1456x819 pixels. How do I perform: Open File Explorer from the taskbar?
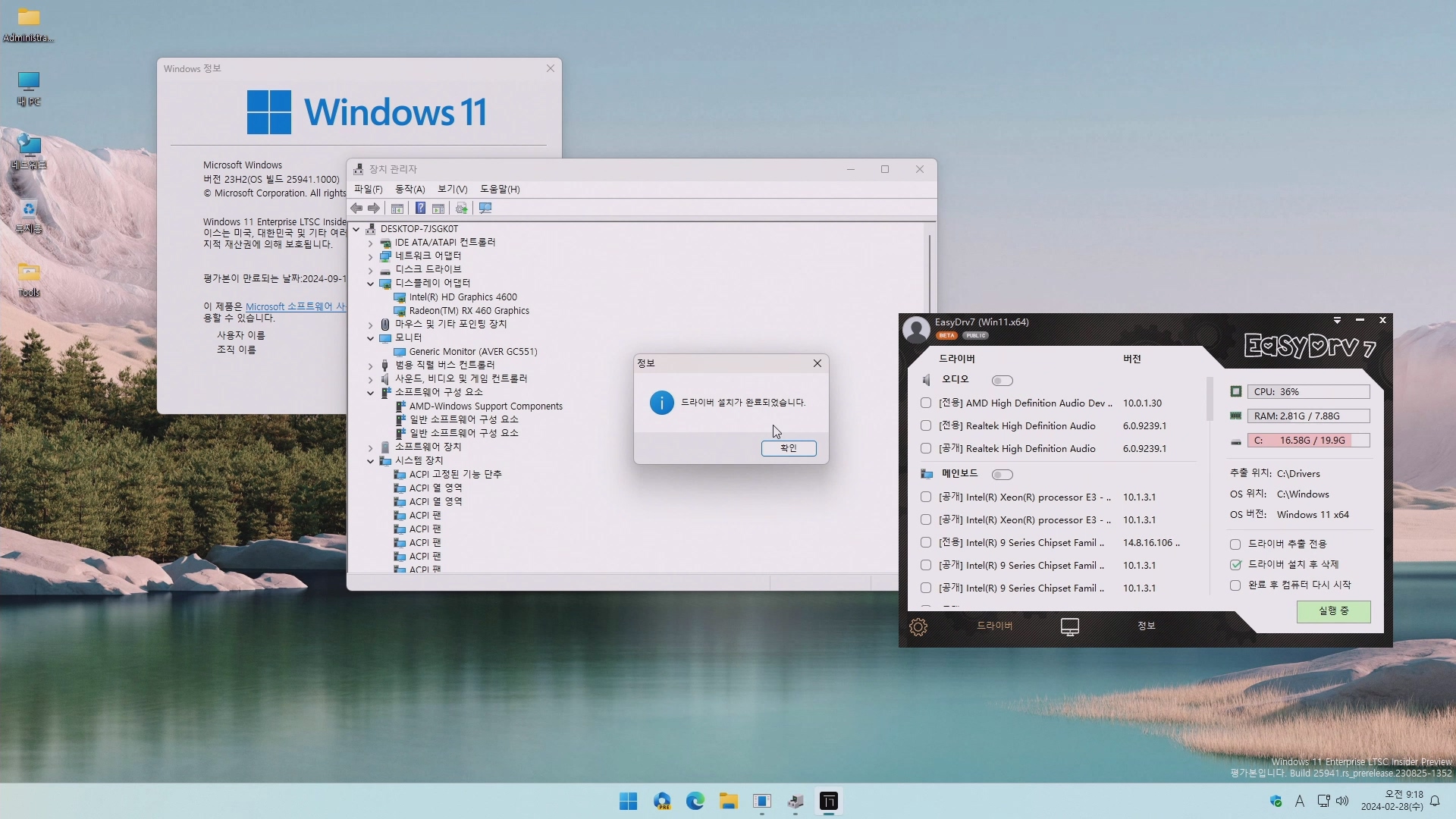click(x=729, y=802)
